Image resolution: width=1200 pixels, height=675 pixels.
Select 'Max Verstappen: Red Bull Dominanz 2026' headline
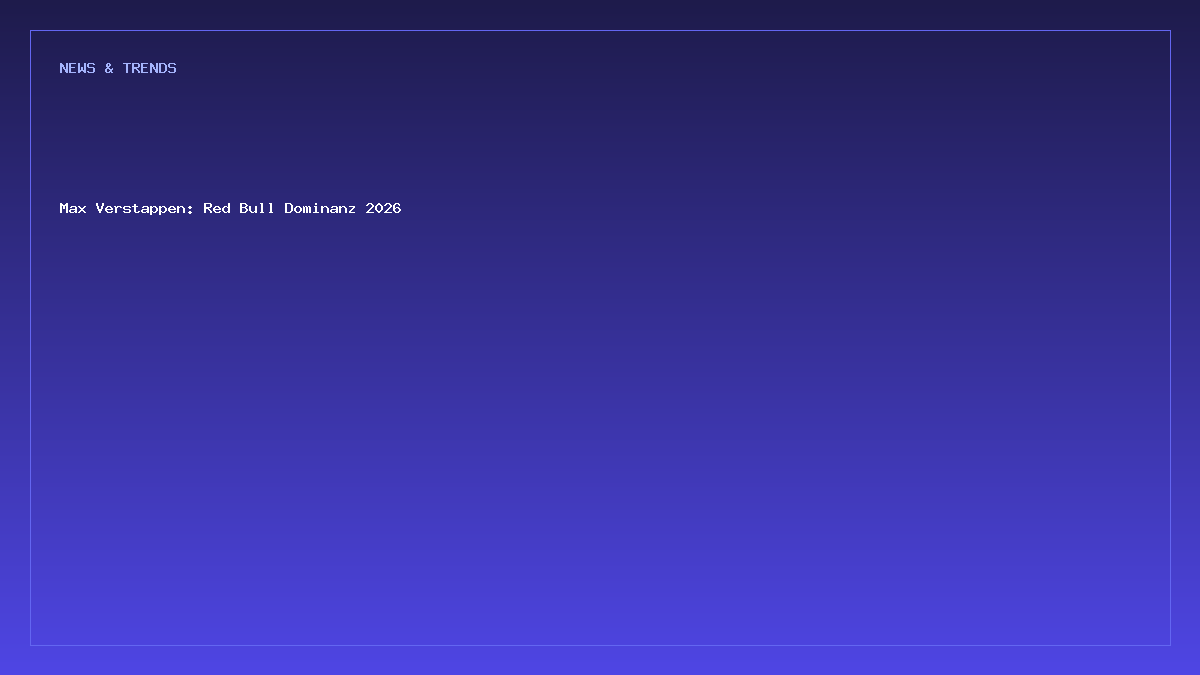tap(230, 208)
